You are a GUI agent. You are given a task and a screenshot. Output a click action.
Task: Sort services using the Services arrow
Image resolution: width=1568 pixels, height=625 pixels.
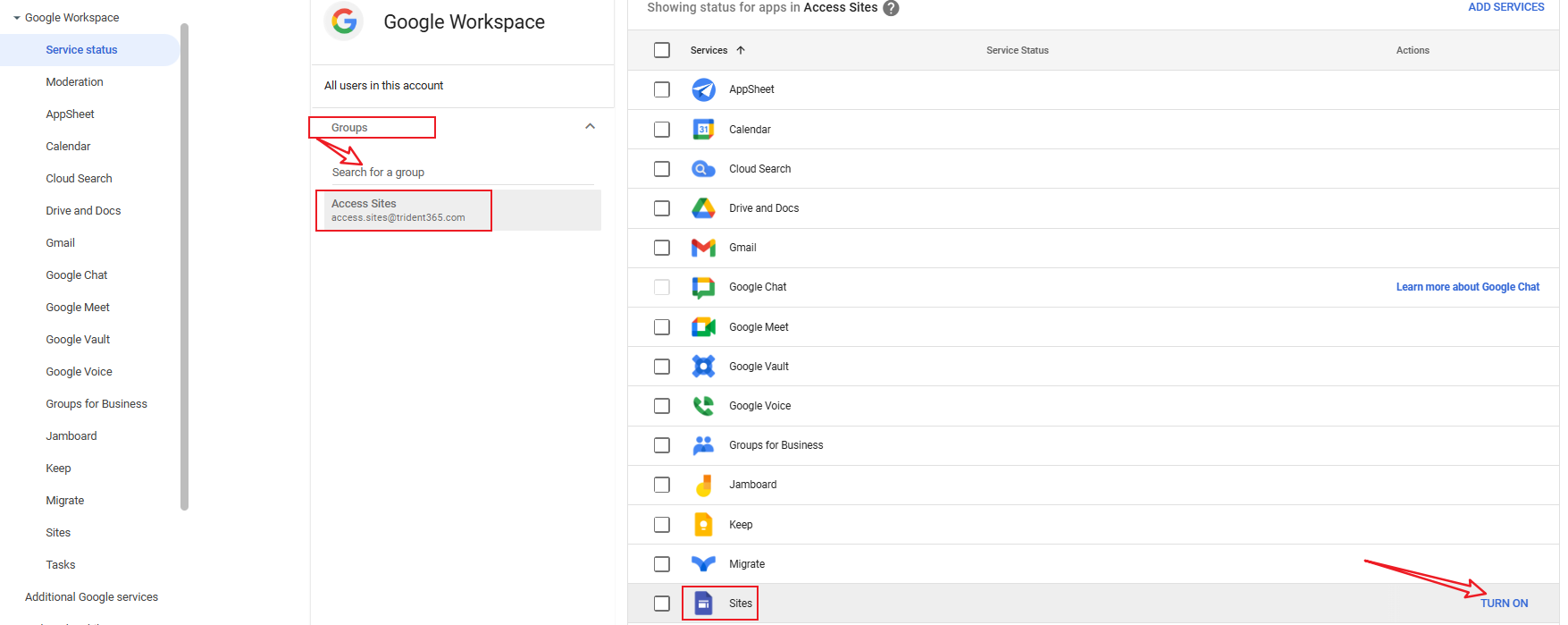click(741, 50)
